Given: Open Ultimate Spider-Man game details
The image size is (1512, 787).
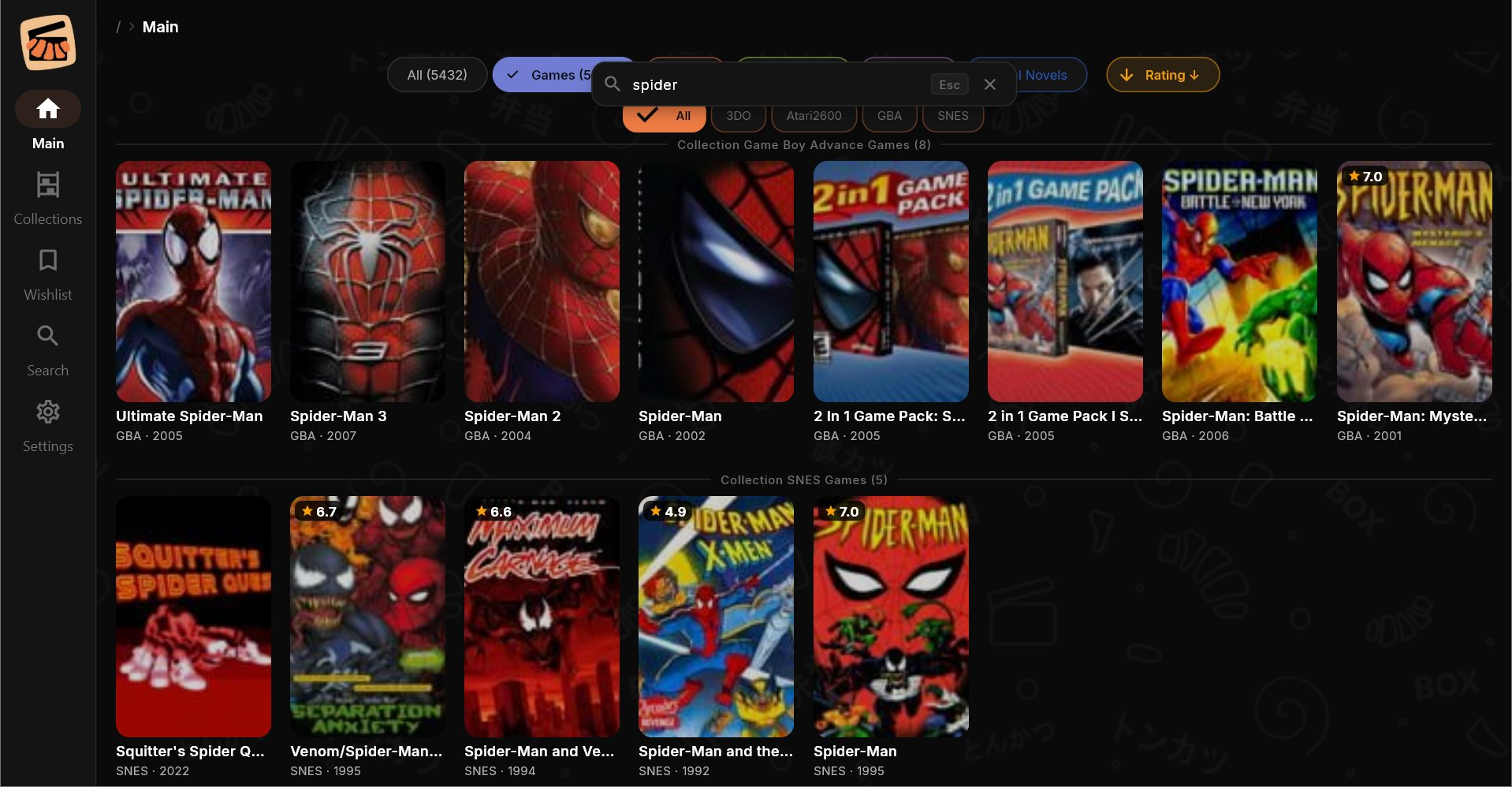Looking at the screenshot, I should tap(192, 282).
